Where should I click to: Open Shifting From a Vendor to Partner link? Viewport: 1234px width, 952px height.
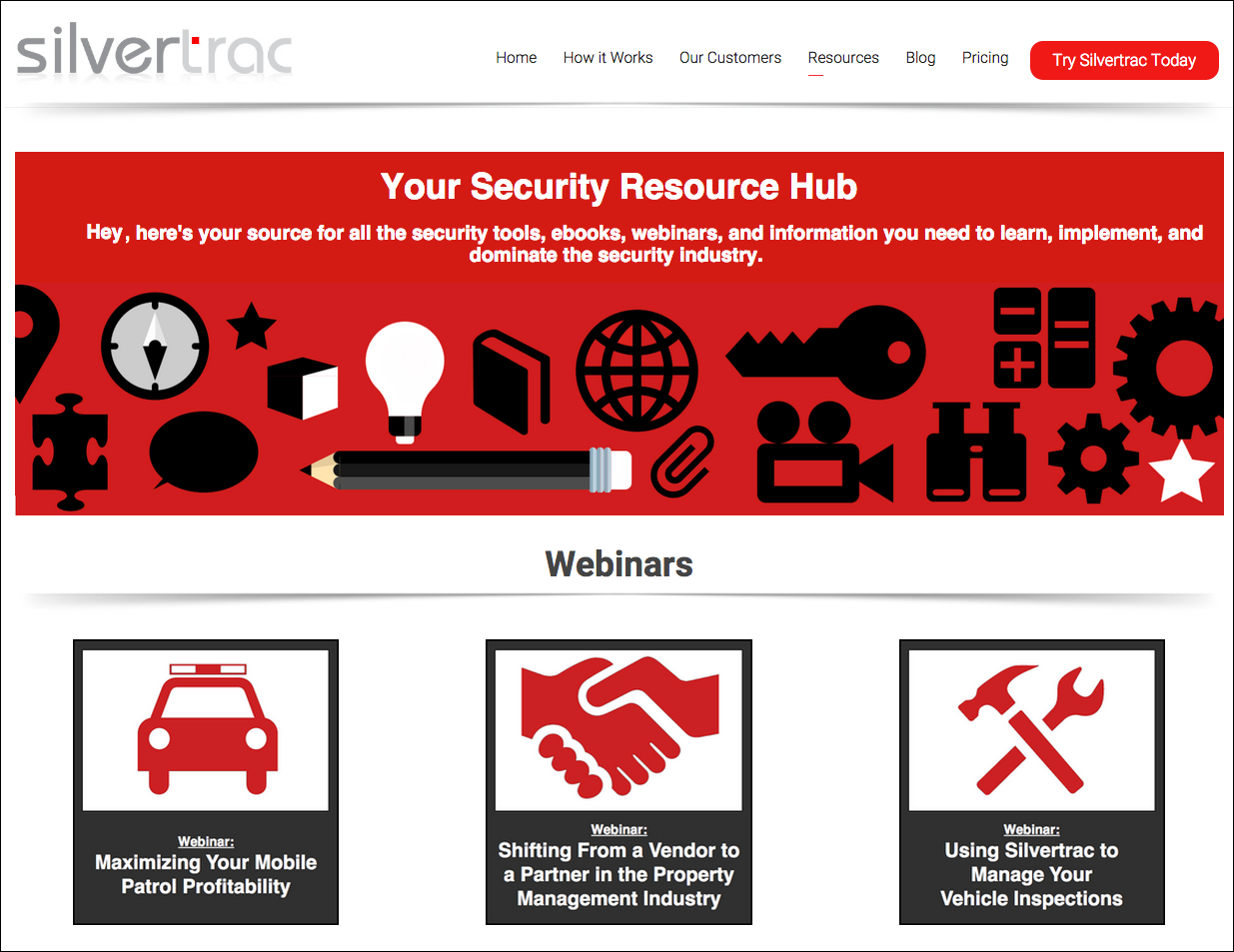click(x=618, y=874)
